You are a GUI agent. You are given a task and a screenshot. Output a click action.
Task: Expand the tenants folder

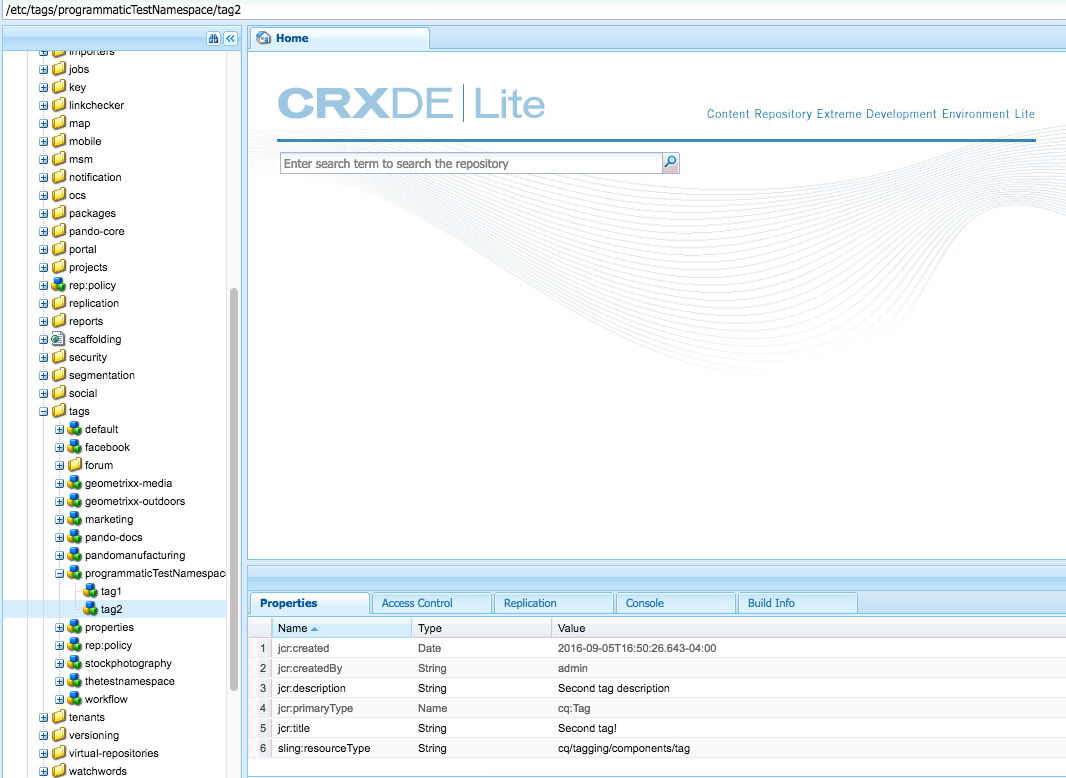(44, 717)
